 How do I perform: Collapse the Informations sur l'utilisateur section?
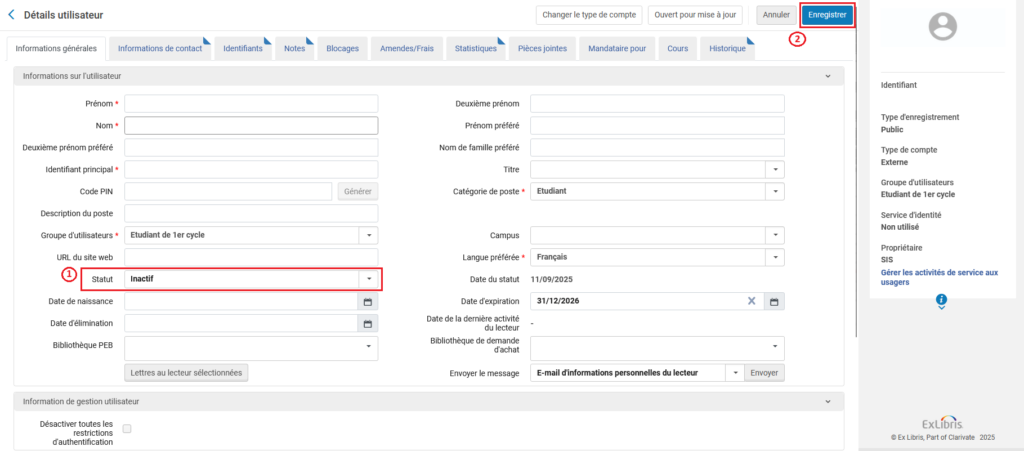(x=827, y=76)
